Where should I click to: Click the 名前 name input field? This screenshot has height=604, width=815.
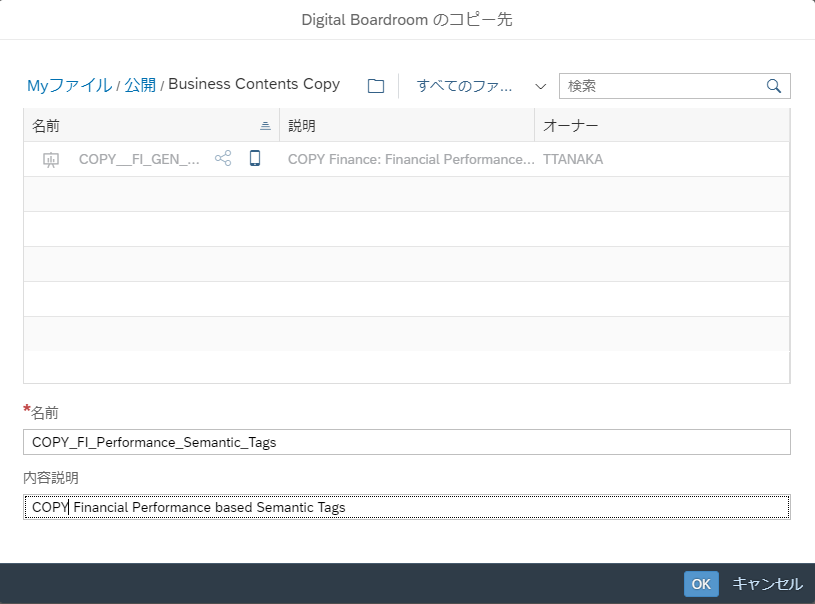[x=406, y=442]
